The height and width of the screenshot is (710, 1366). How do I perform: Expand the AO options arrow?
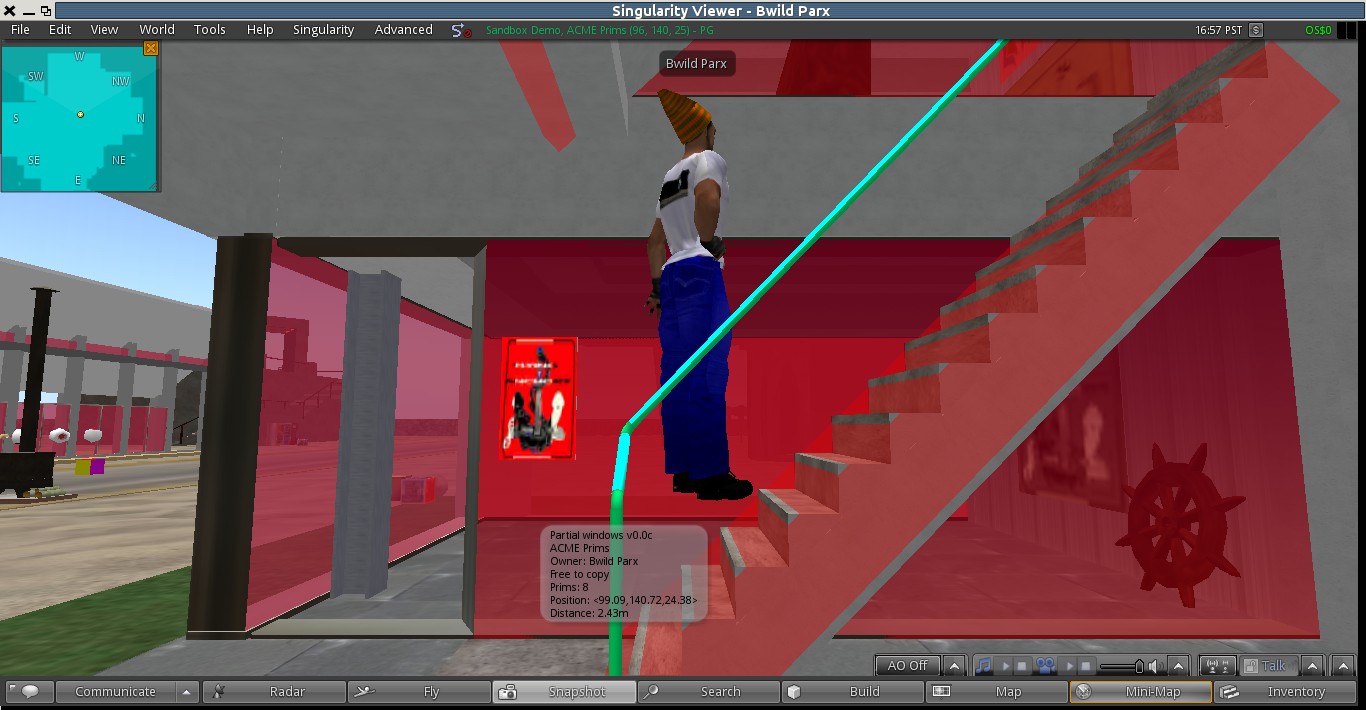pos(954,666)
